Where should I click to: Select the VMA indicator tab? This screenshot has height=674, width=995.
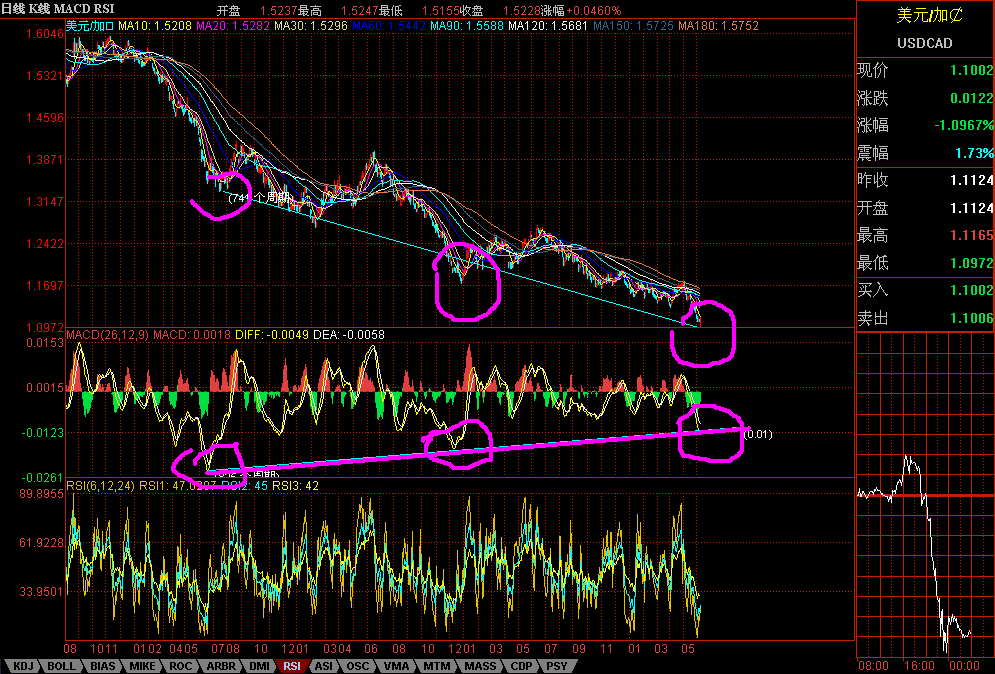click(396, 665)
